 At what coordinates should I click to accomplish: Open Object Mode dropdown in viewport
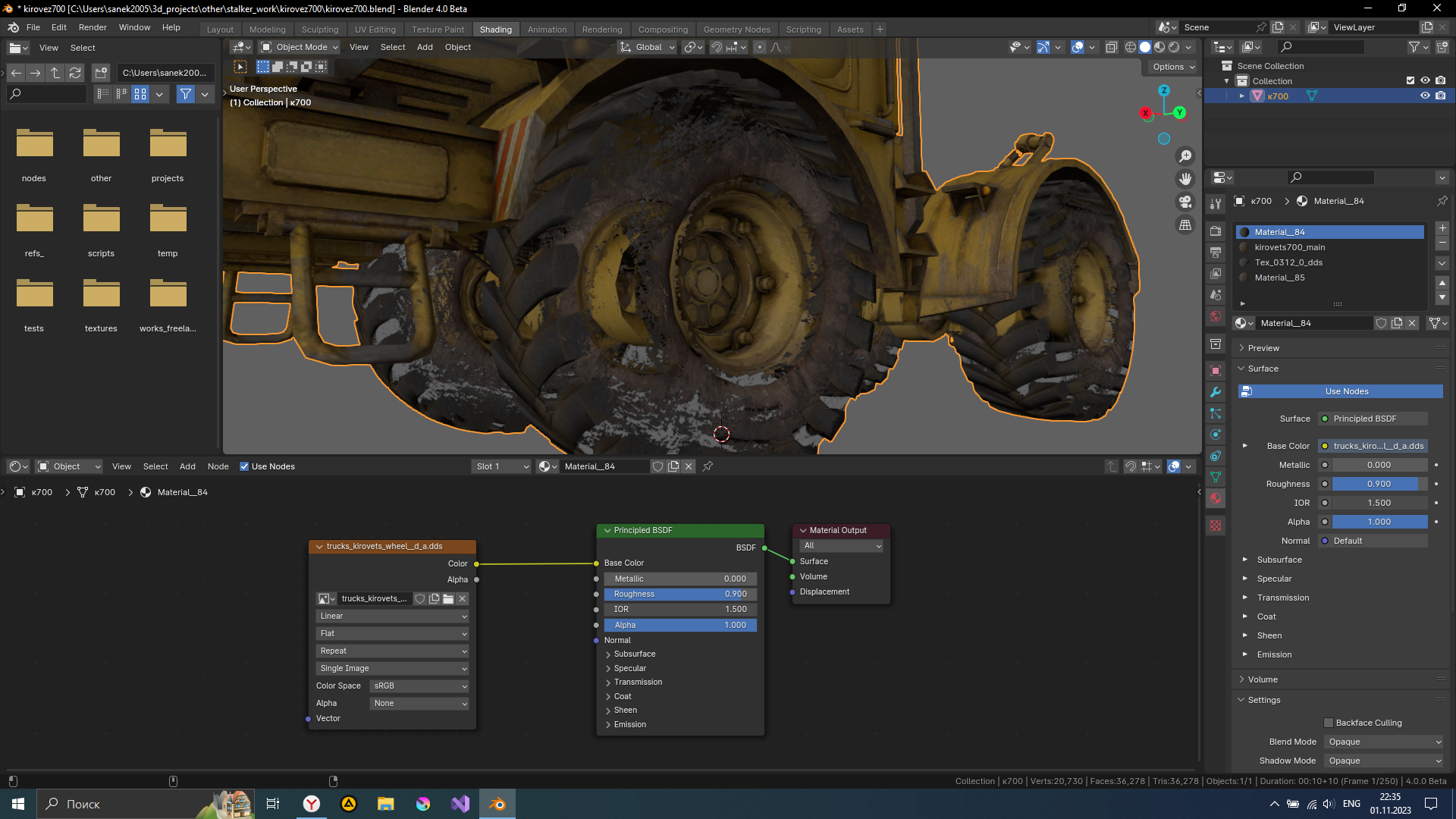click(x=300, y=47)
